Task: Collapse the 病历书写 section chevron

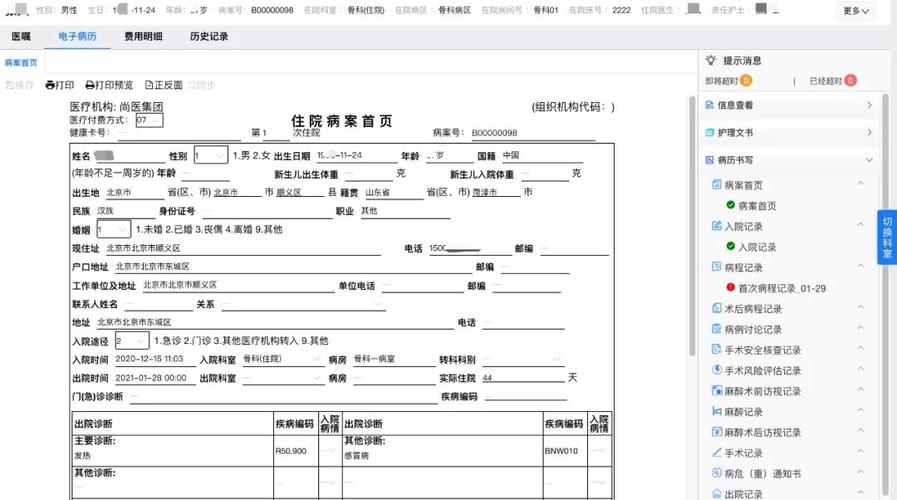Action: pos(869,160)
